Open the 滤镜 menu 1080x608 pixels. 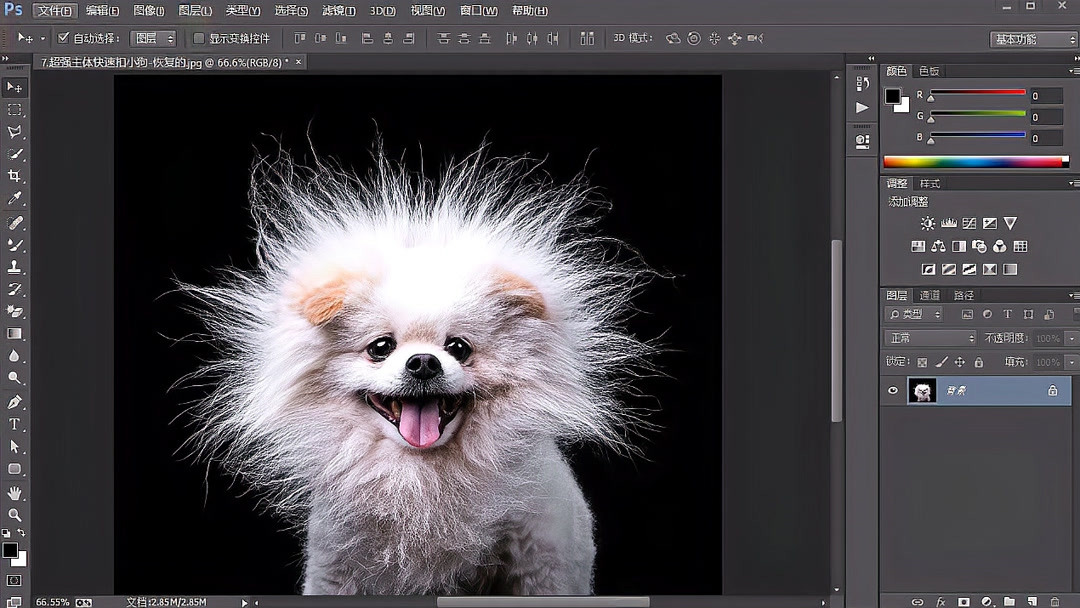(339, 11)
